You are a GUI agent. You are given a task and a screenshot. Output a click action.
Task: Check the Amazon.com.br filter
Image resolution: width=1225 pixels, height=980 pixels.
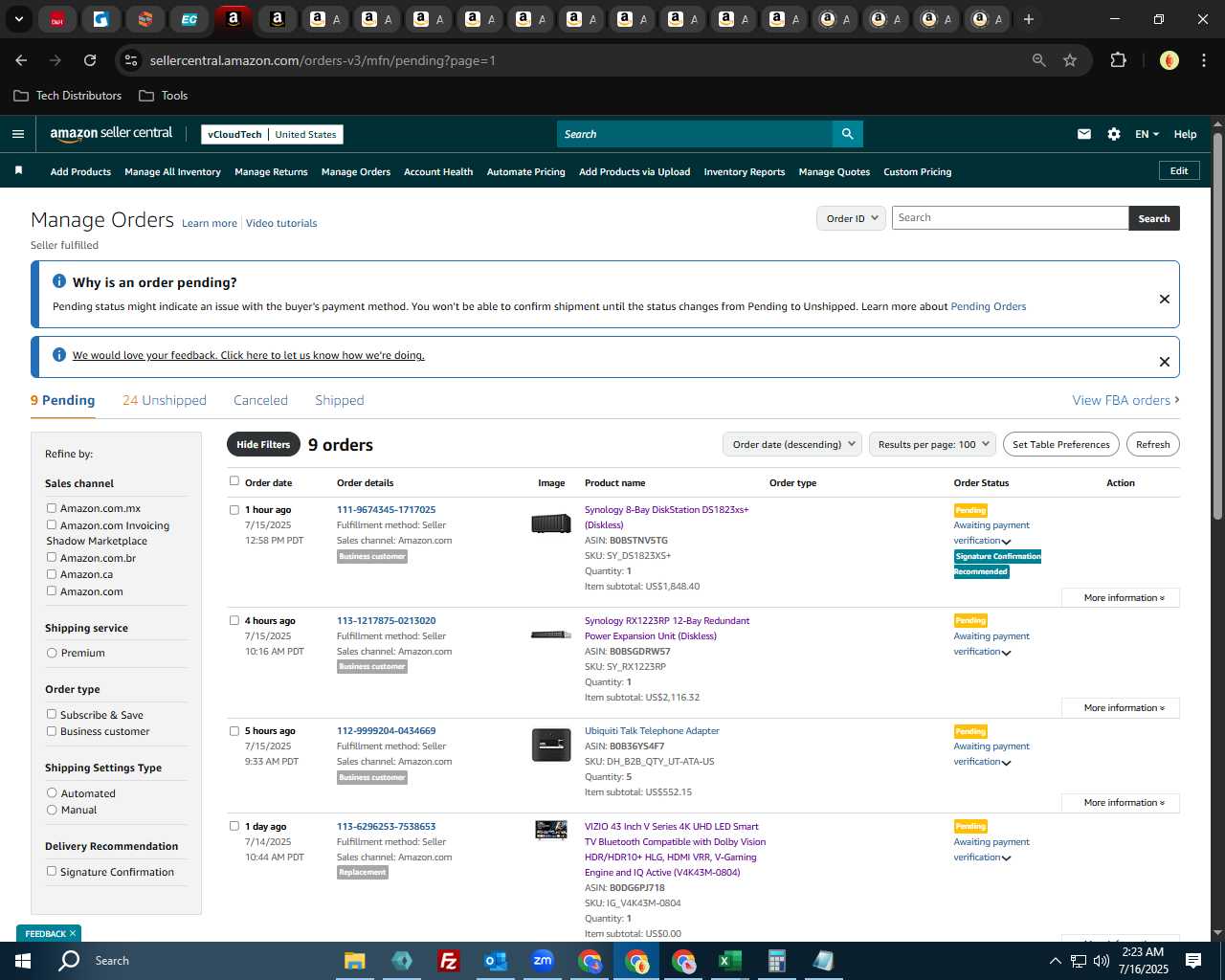[52, 557]
